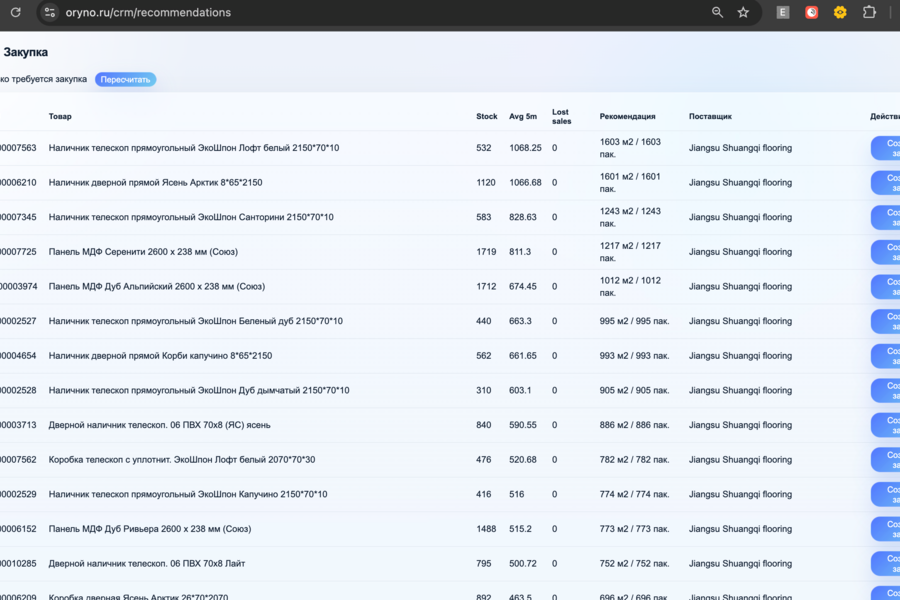Viewport: 900px width, 600px height.
Task: Click the Товар column header
Action: click(60, 117)
